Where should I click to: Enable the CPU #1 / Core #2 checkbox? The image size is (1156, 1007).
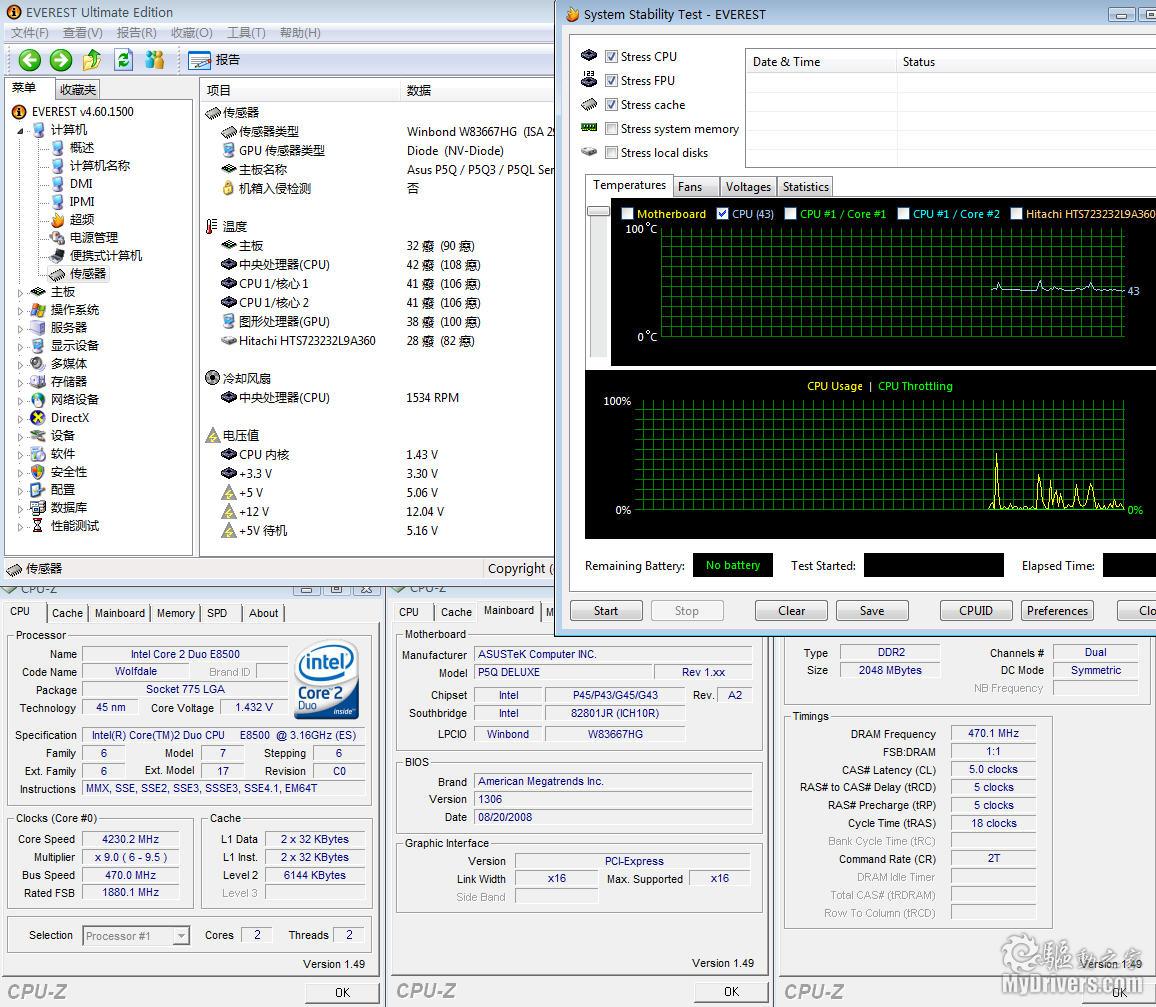[903, 214]
